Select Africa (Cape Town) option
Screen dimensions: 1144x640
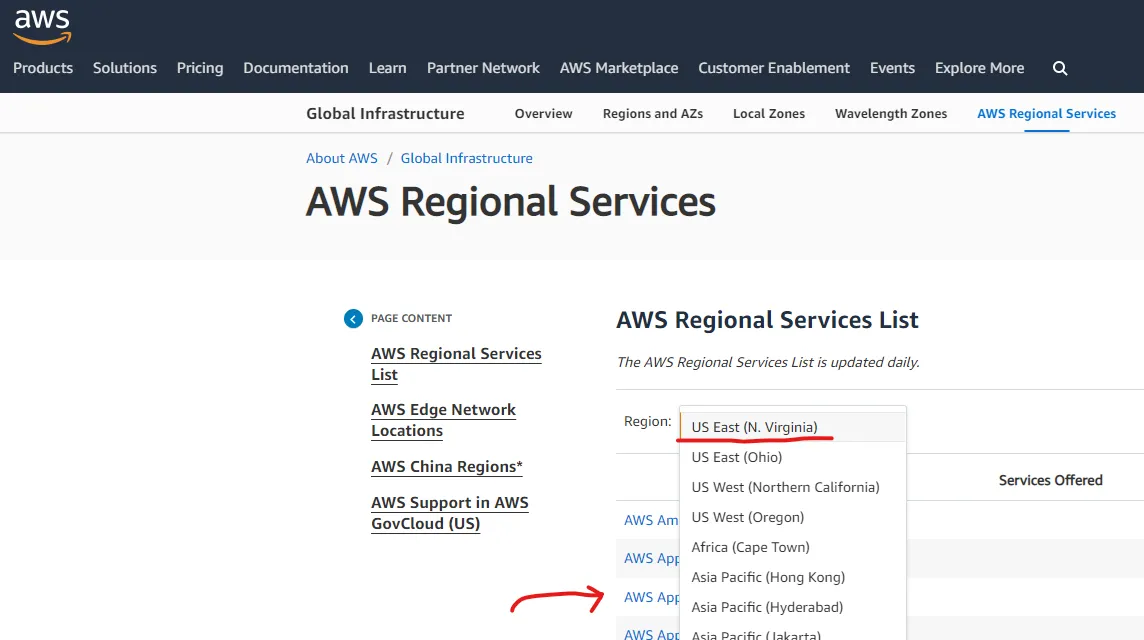pos(793,547)
